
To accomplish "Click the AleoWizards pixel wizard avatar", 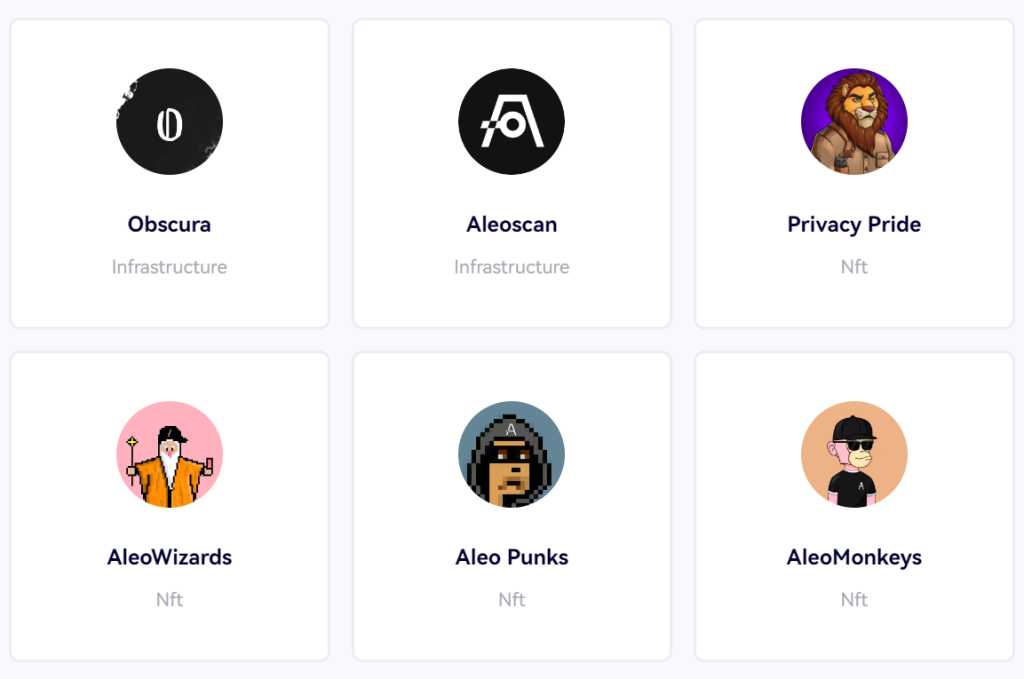I will pos(169,454).
